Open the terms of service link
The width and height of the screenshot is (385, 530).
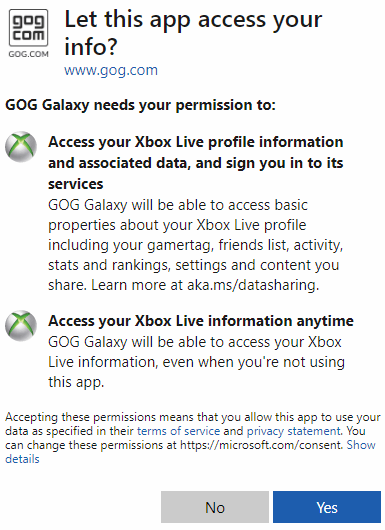[x=178, y=431]
